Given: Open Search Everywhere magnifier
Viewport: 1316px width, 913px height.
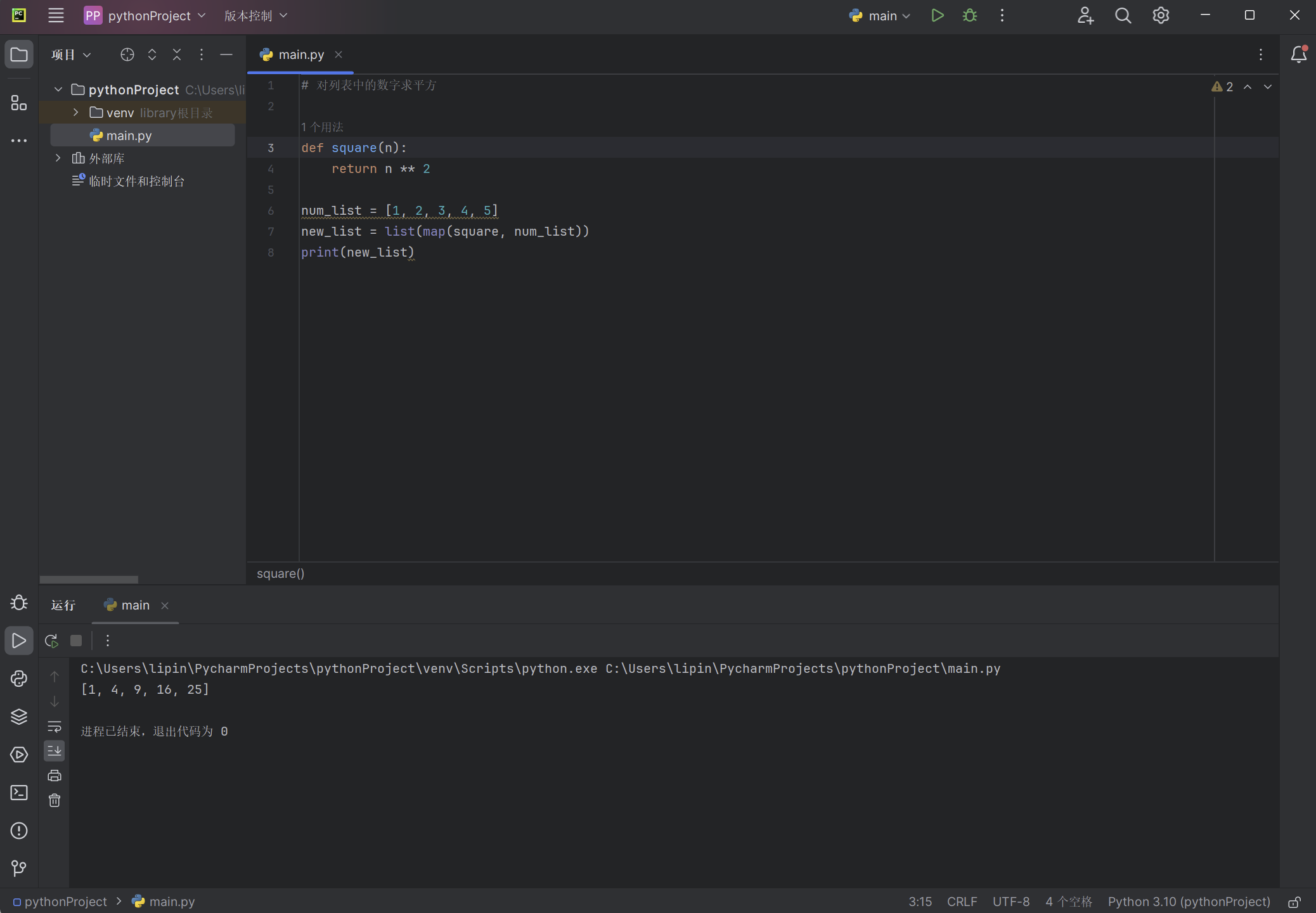Looking at the screenshot, I should 1123,16.
